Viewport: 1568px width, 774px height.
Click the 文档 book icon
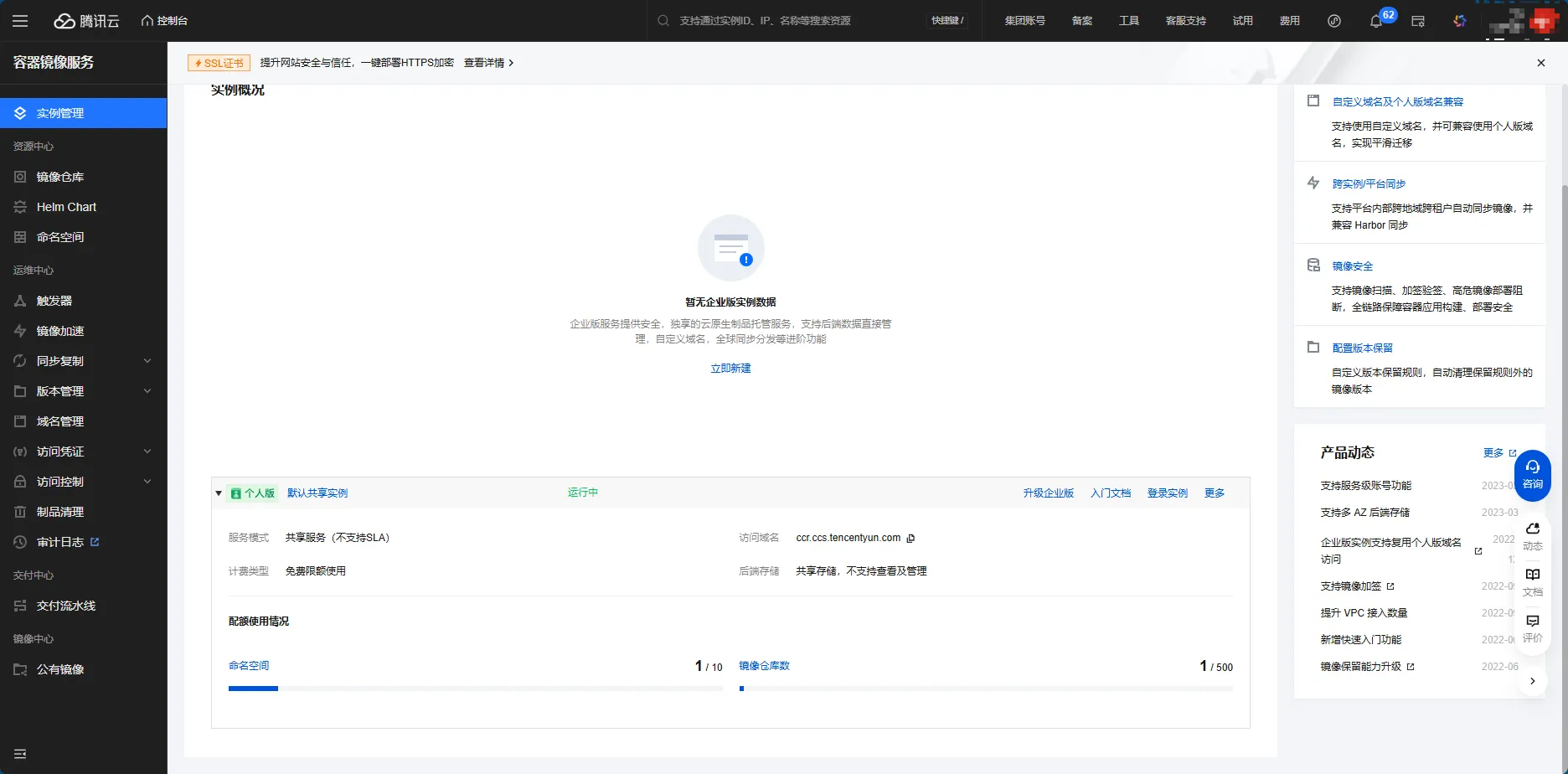click(x=1532, y=581)
